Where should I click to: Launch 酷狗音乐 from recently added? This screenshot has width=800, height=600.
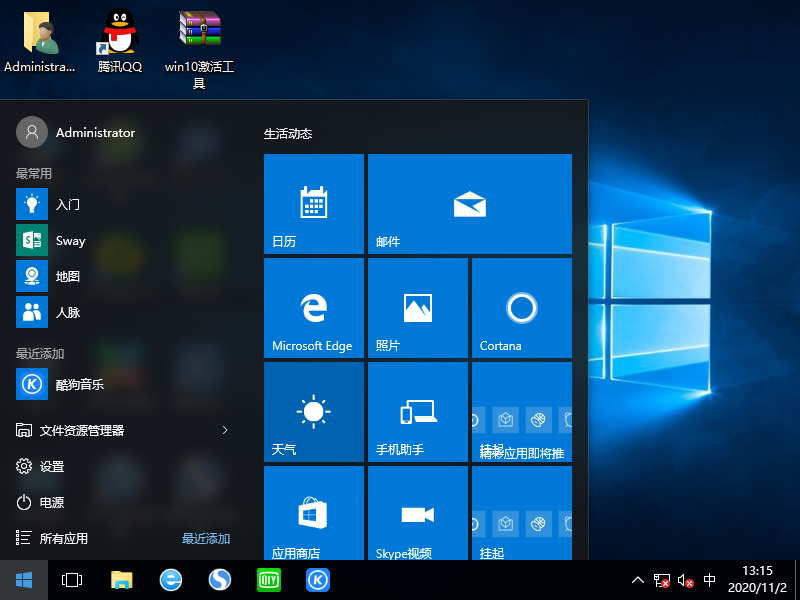[79, 383]
